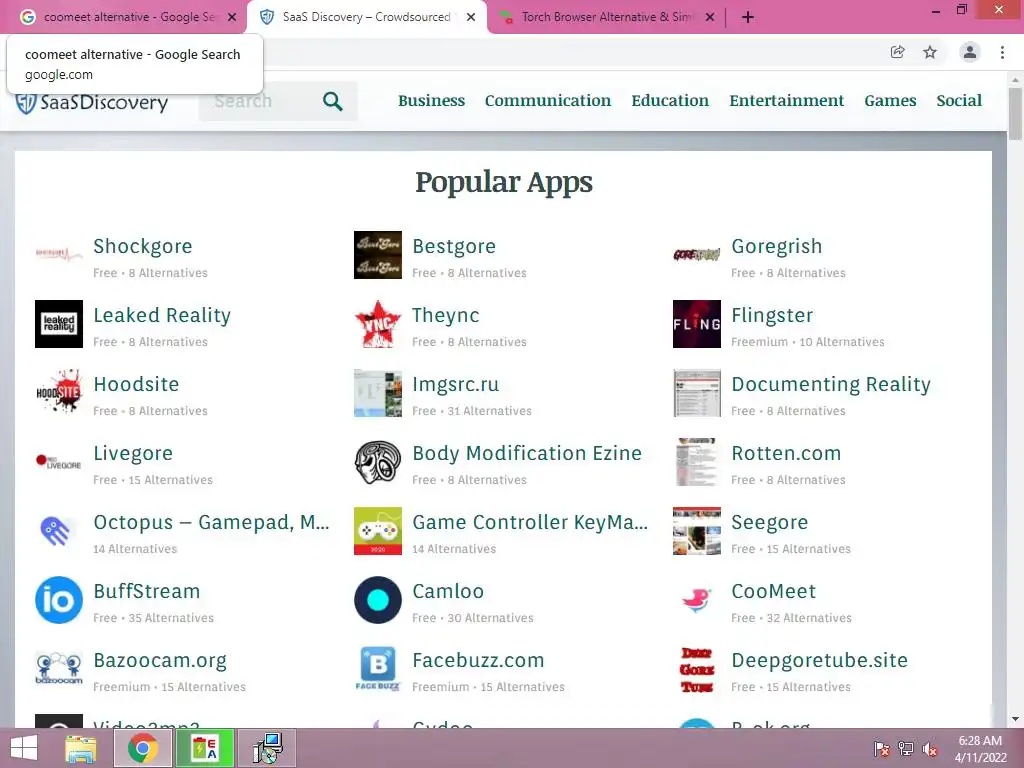Click the green Game Controller KeyMapper icon

[377, 531]
